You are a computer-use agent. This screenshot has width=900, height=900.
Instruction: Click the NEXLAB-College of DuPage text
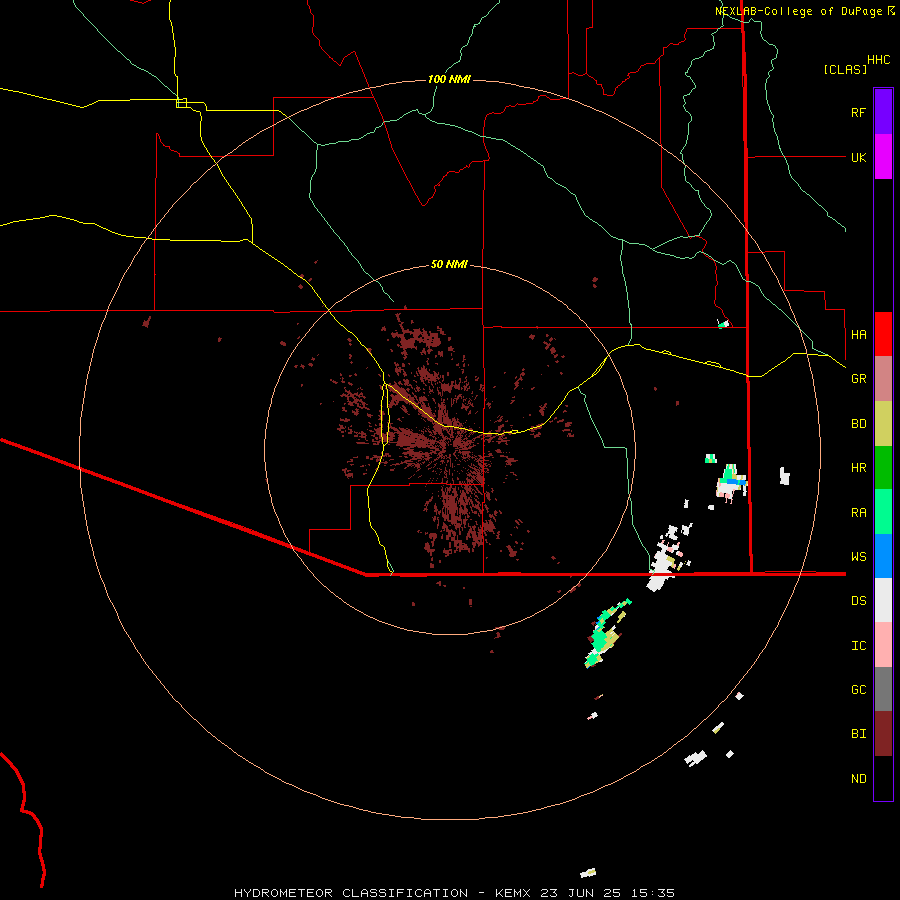coord(799,11)
